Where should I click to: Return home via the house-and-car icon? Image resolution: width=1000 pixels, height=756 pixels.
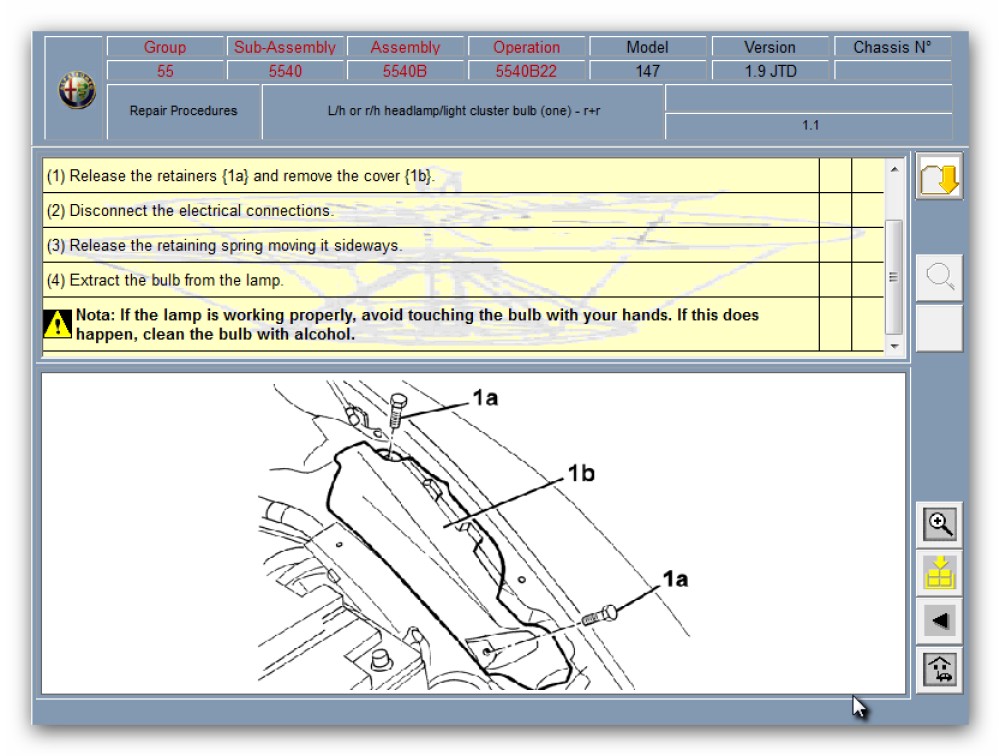(x=940, y=668)
